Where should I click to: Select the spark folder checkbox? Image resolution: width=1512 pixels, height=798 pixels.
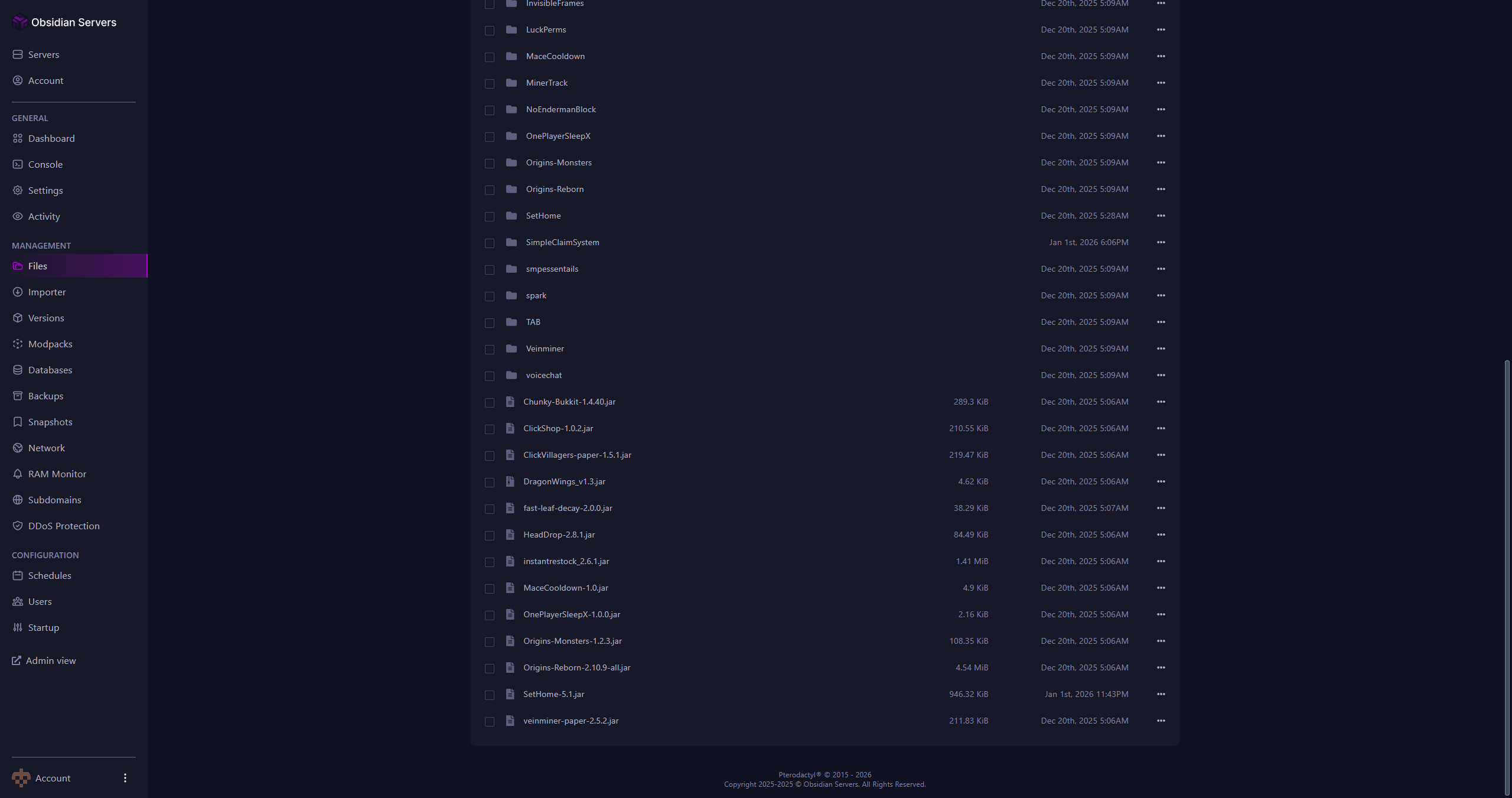pyautogui.click(x=490, y=297)
